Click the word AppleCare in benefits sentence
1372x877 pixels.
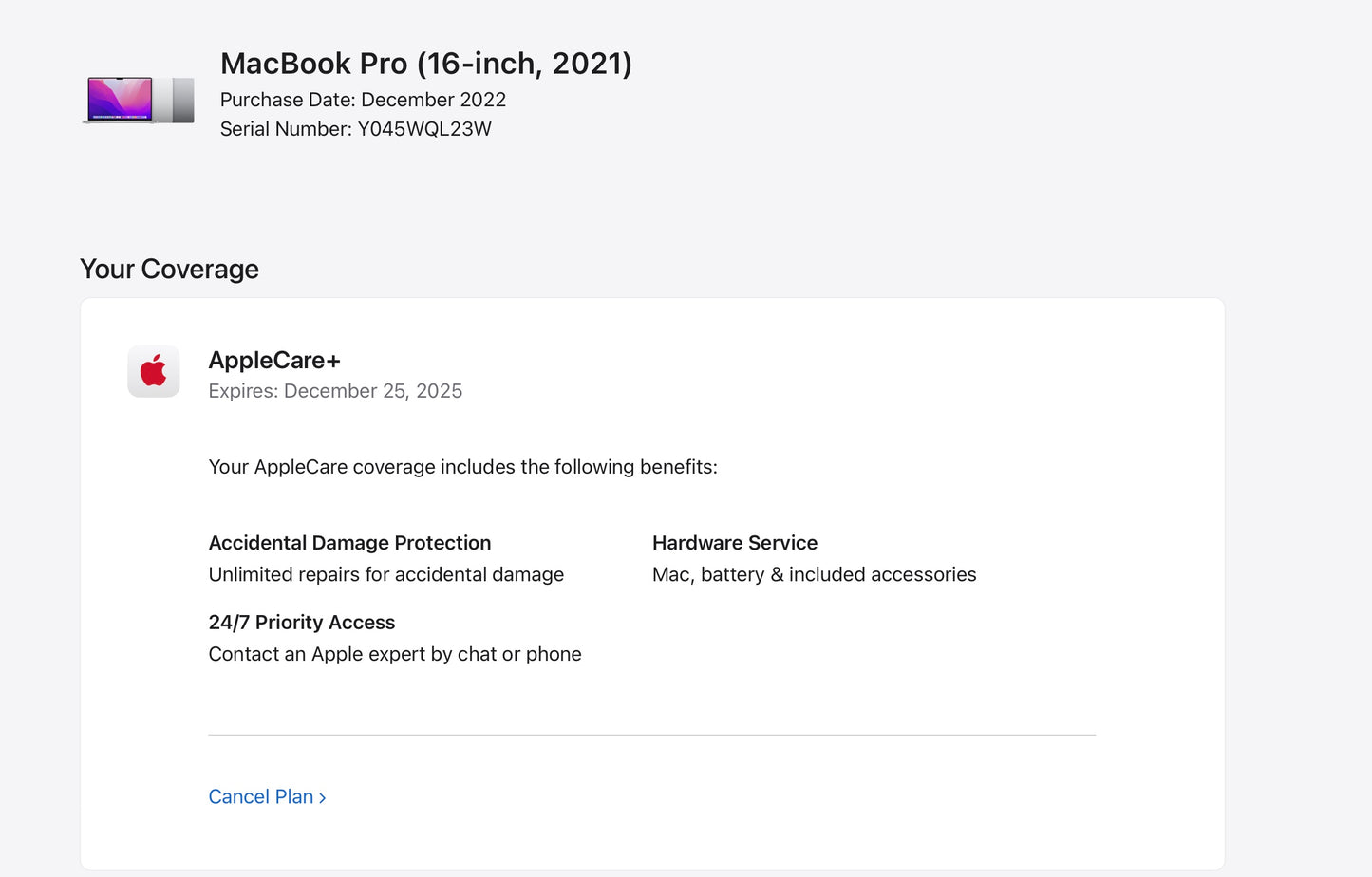point(300,467)
